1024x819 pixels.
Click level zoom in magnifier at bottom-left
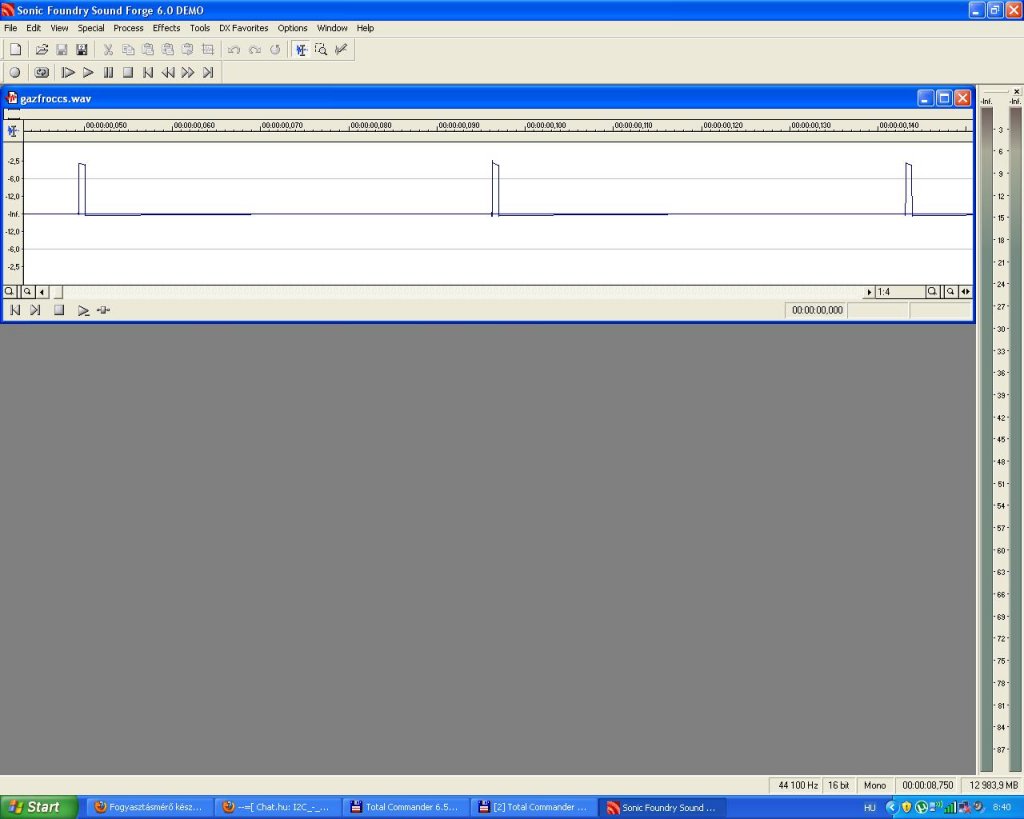(x=27, y=292)
